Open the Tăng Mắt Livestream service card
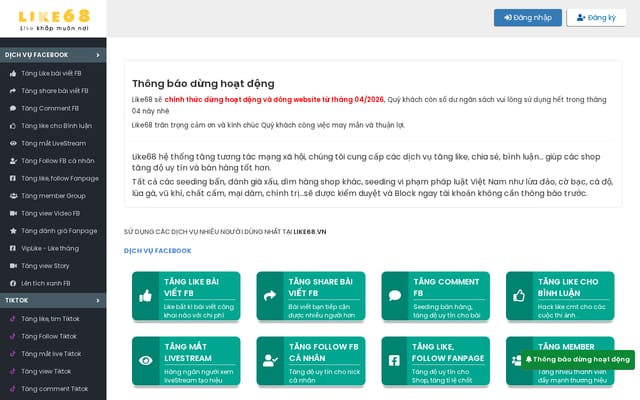 (186, 361)
